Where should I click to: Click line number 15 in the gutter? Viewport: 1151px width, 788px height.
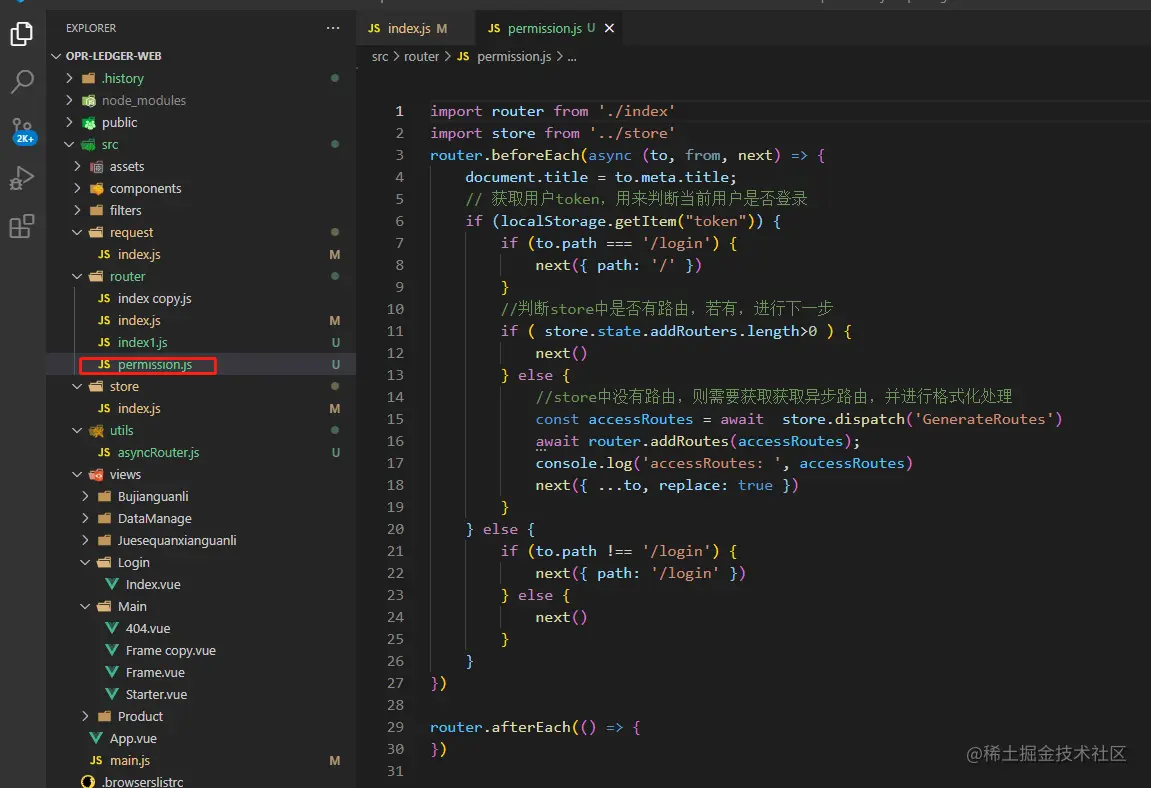(x=395, y=419)
